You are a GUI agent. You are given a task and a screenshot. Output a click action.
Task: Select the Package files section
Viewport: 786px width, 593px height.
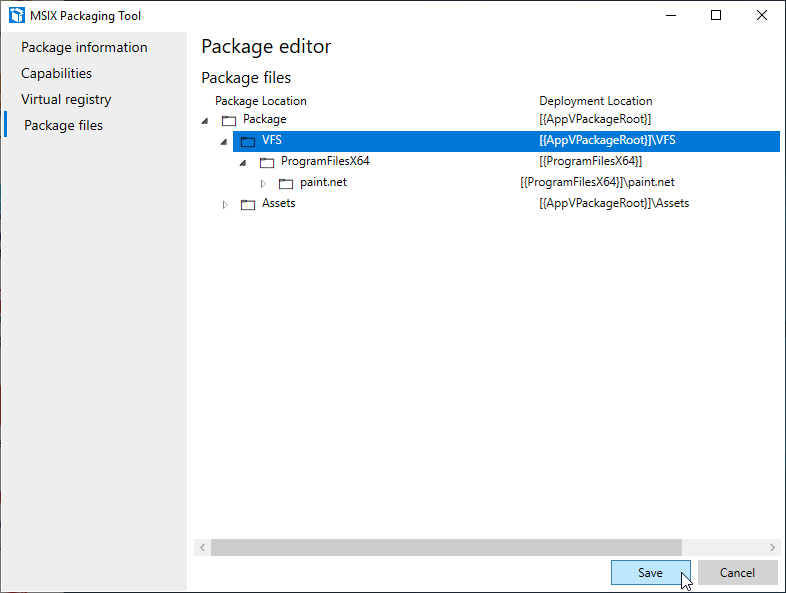pyautogui.click(x=63, y=125)
